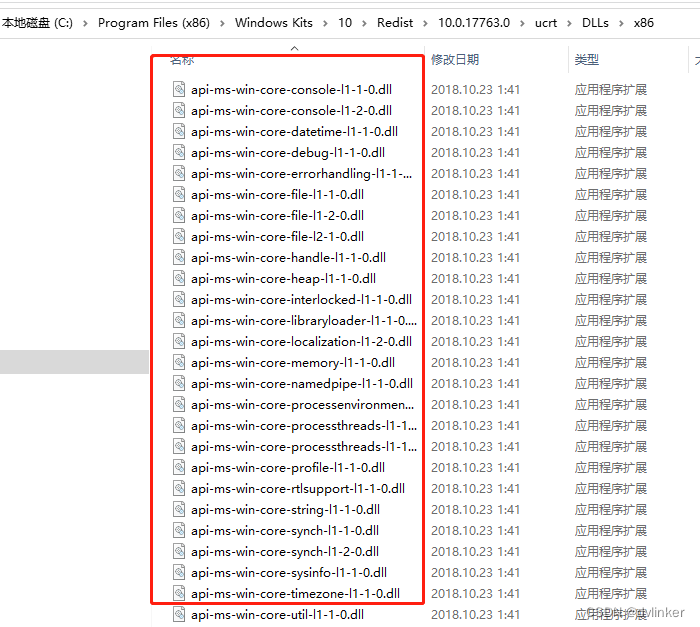This screenshot has width=700, height=627.
Task: Select file name api-ms-win-core-timezone-l1-1-0.dll
Action: pyautogui.click(x=296, y=594)
